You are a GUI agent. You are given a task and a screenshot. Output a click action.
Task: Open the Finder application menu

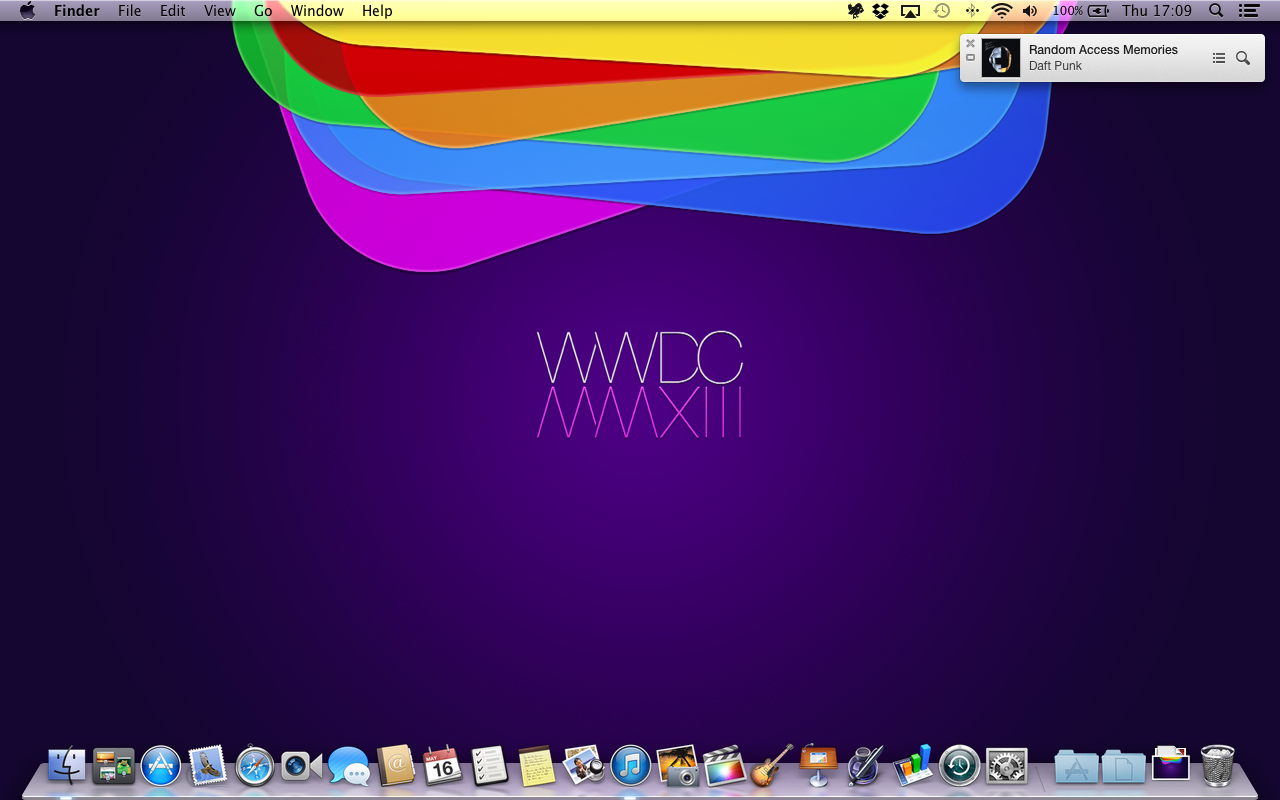pos(77,11)
